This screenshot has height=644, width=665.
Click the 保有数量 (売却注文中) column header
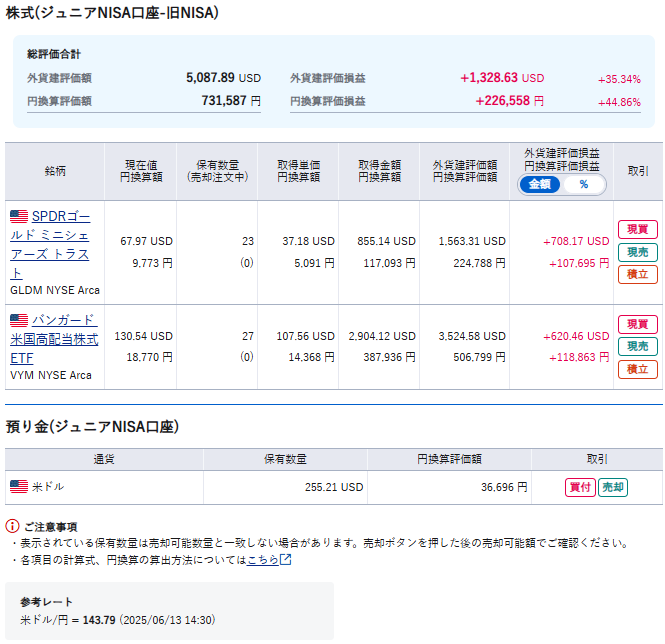pos(217,171)
